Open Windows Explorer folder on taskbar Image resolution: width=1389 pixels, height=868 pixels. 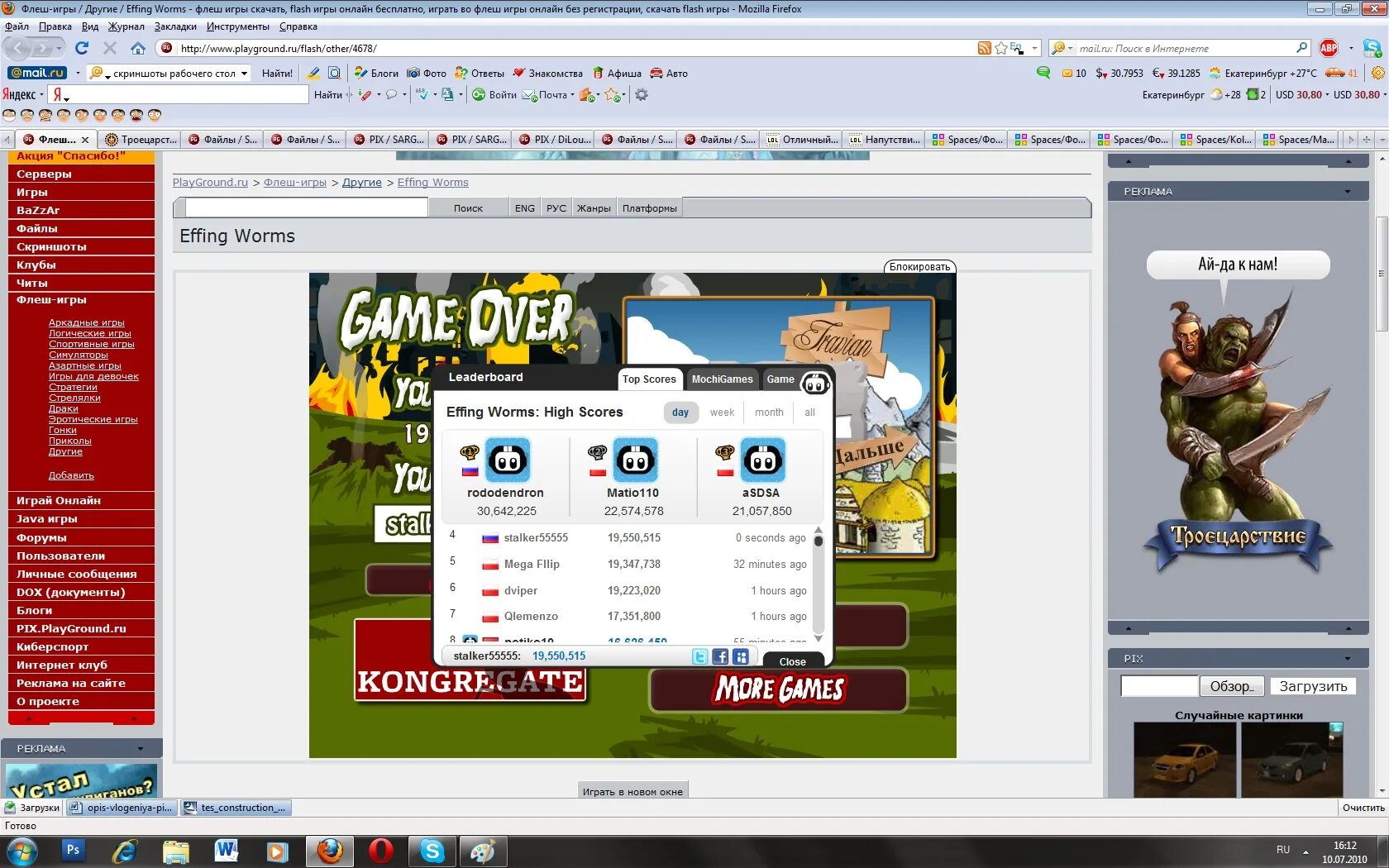[x=175, y=851]
